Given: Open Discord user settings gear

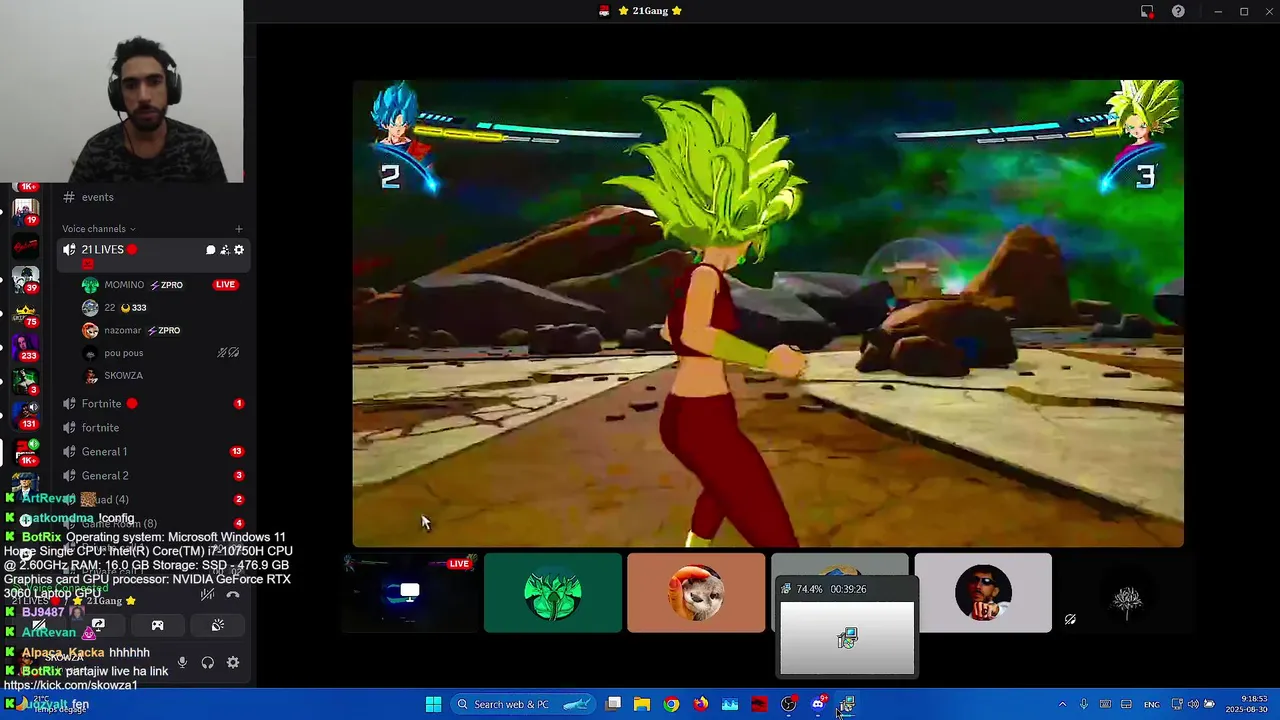Looking at the screenshot, I should [x=233, y=663].
